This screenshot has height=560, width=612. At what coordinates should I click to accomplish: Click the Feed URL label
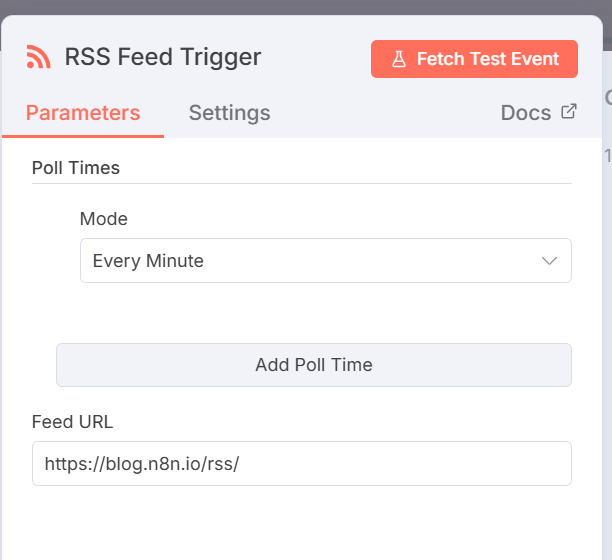coord(72,422)
